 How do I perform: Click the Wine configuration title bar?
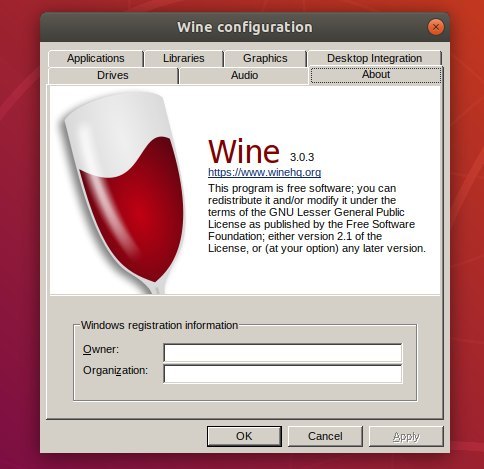[x=245, y=27]
